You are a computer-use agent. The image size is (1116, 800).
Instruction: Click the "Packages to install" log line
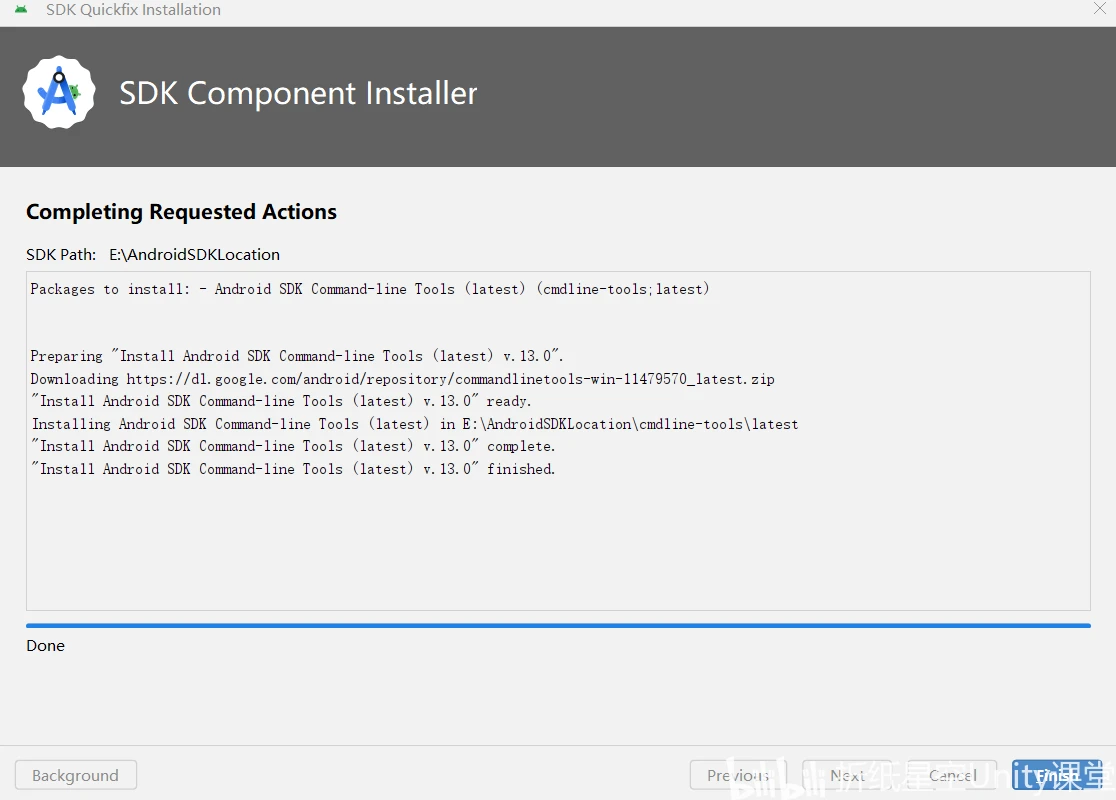pos(370,289)
